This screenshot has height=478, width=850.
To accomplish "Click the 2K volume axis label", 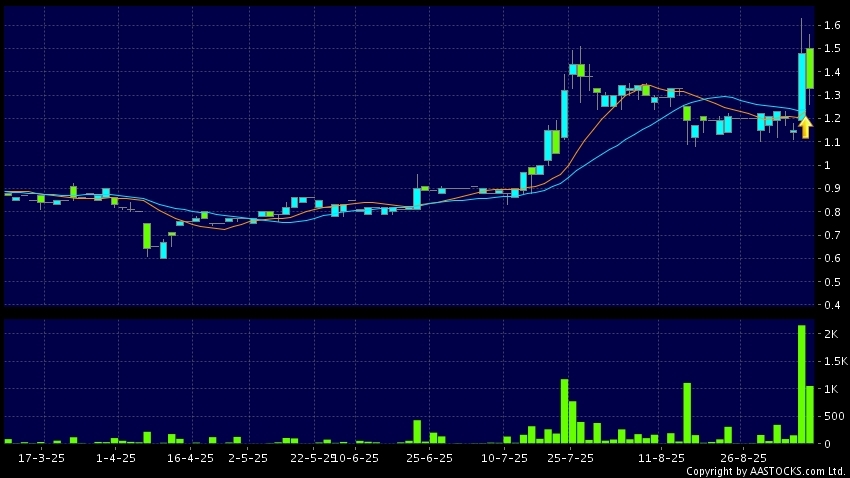I will (831, 334).
